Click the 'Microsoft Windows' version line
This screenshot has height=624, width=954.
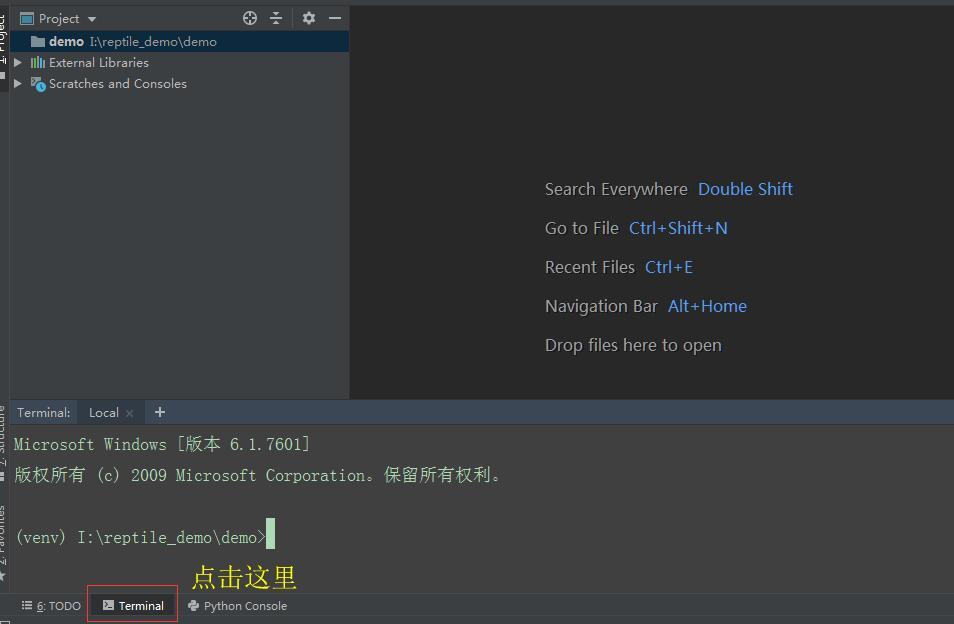pyautogui.click(x=162, y=444)
